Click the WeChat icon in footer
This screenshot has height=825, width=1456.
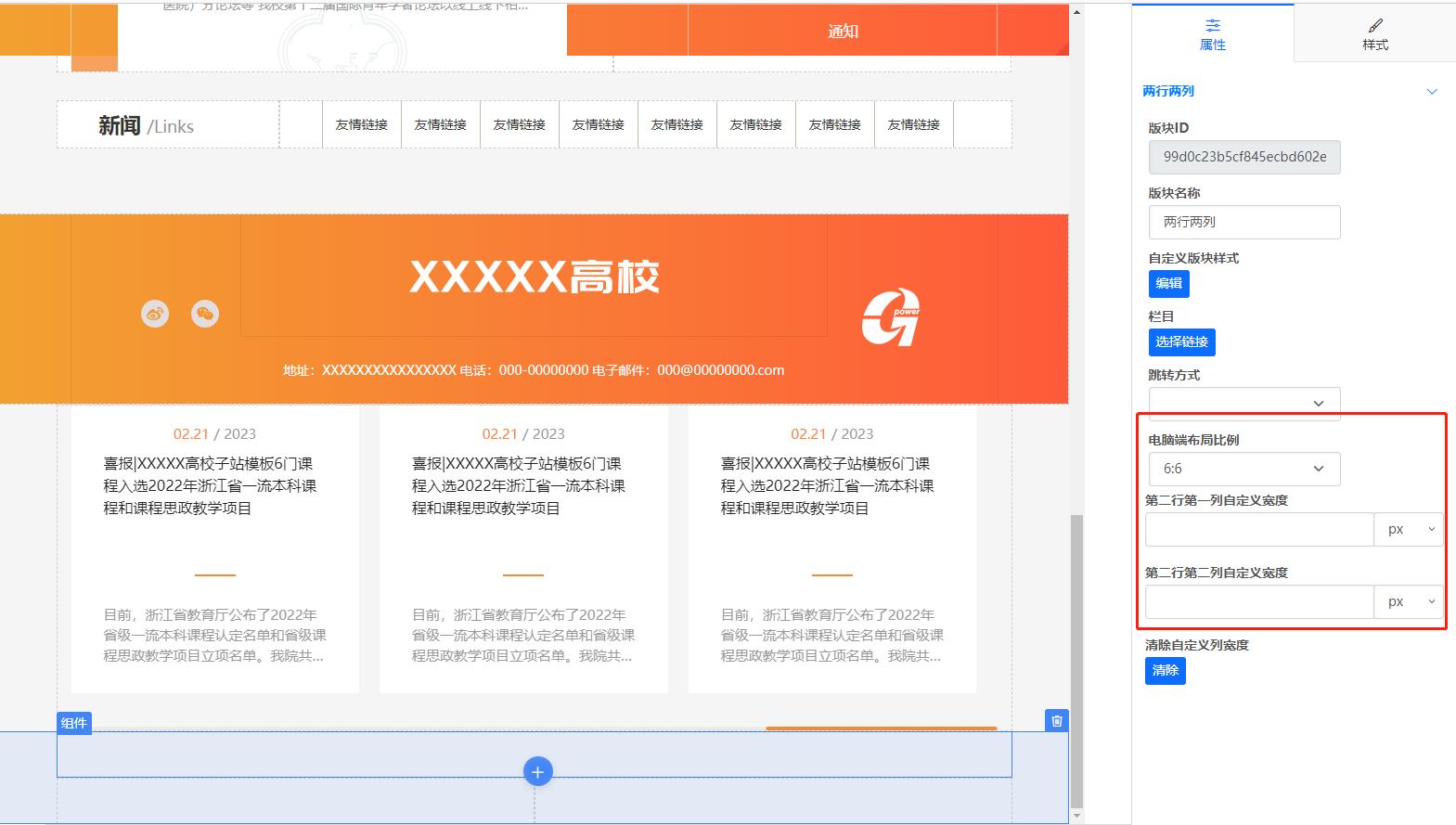(205, 314)
